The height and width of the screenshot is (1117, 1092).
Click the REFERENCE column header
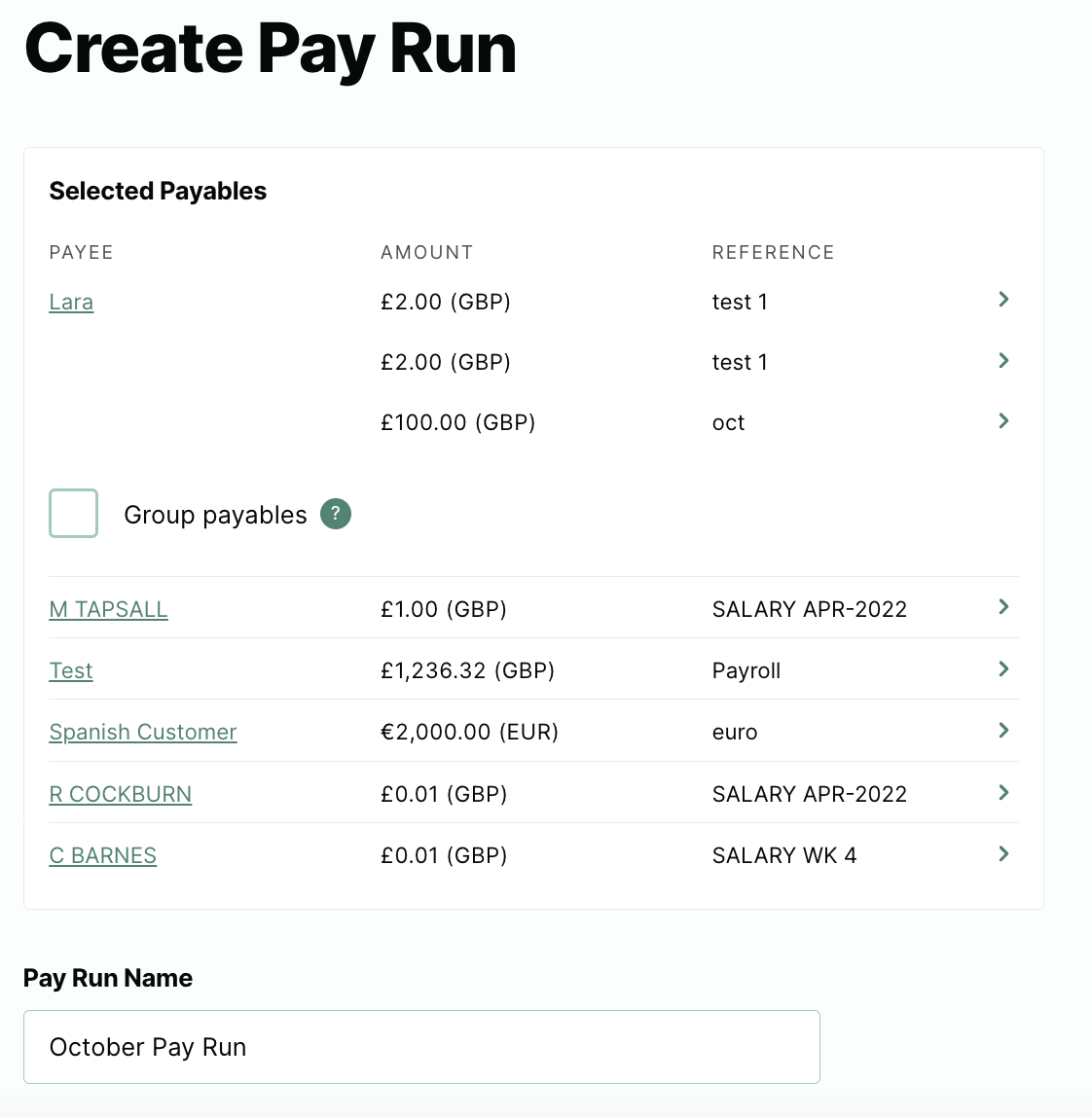pyautogui.click(x=773, y=252)
